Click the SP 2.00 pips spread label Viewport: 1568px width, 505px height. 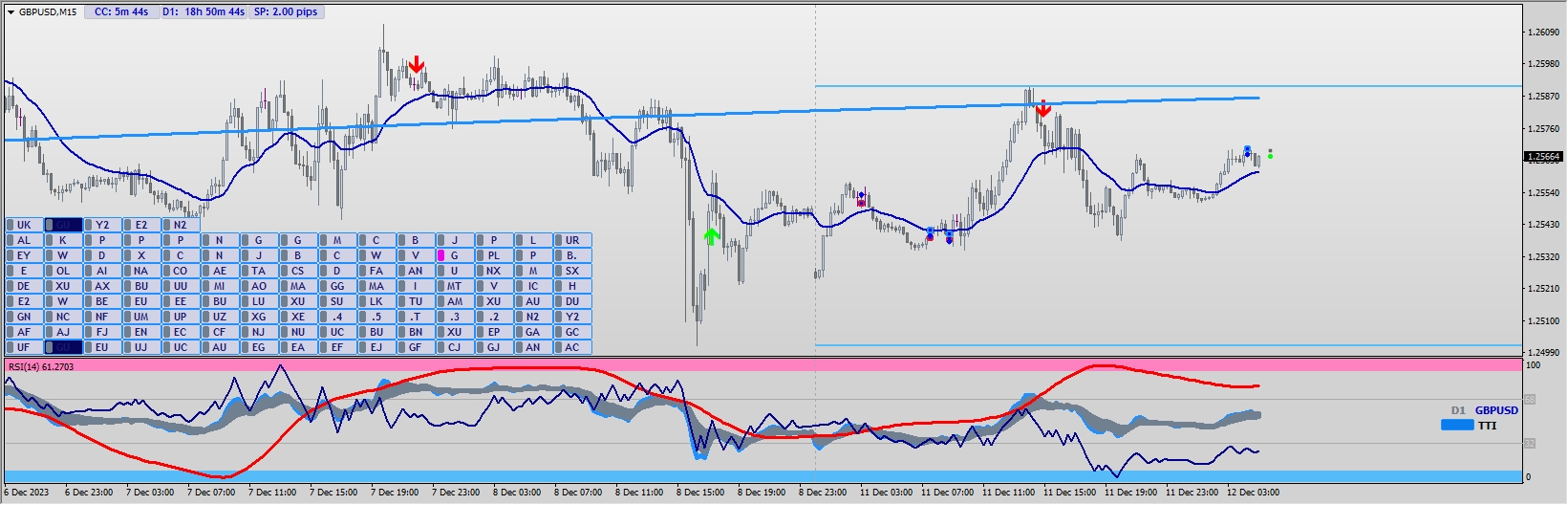(x=285, y=12)
